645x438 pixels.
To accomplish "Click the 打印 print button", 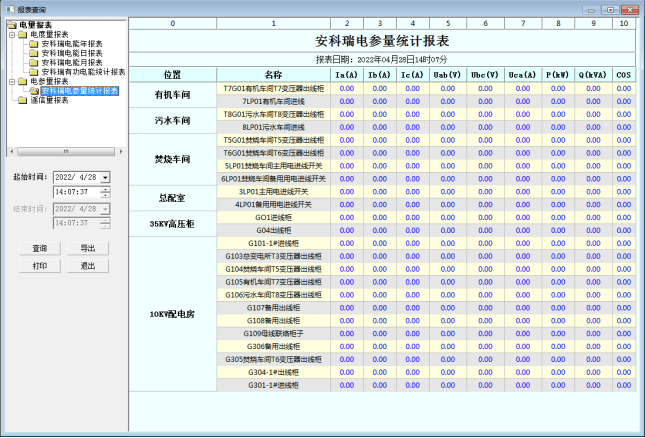I will [40, 266].
